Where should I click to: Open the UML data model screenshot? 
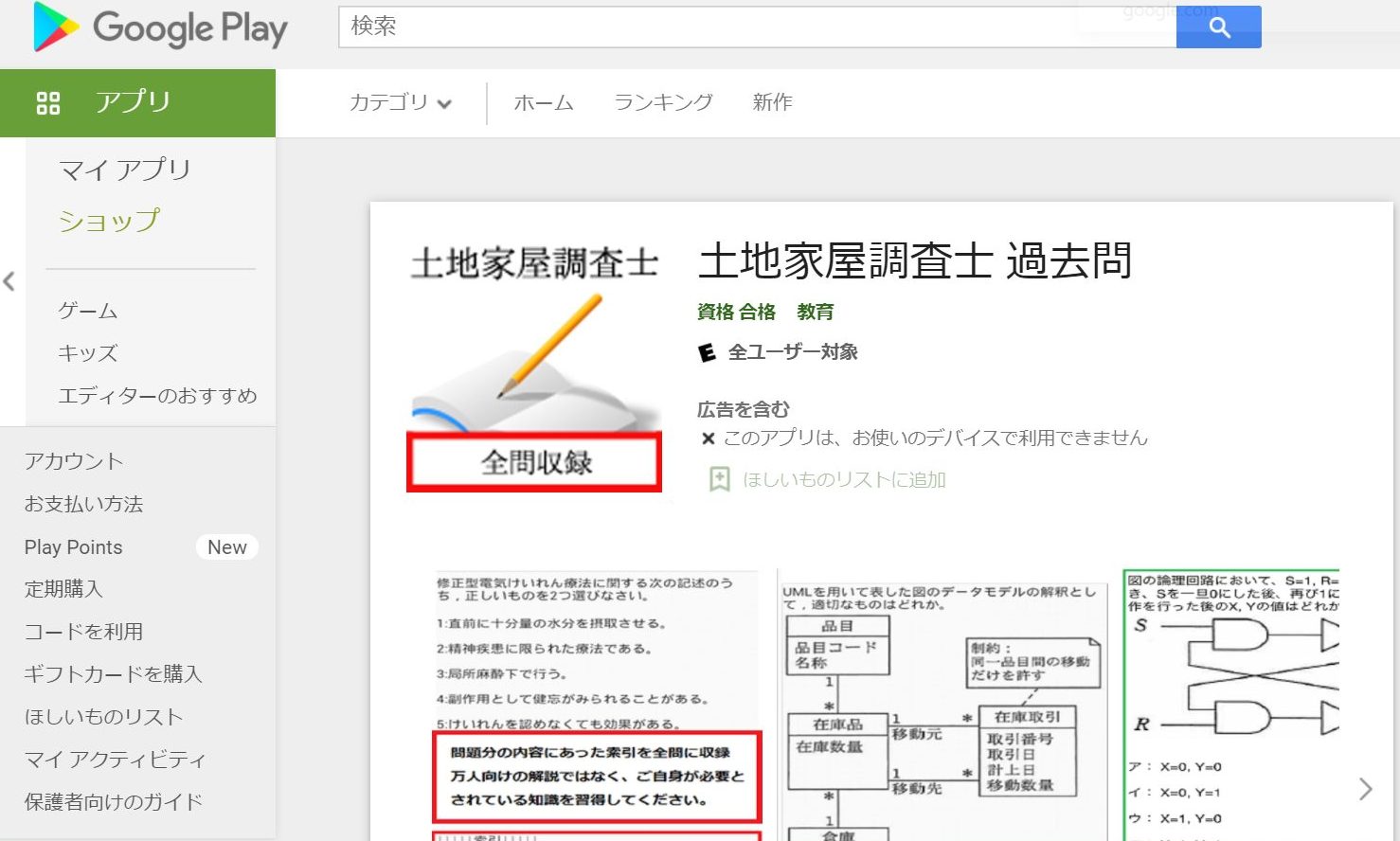coord(944,706)
